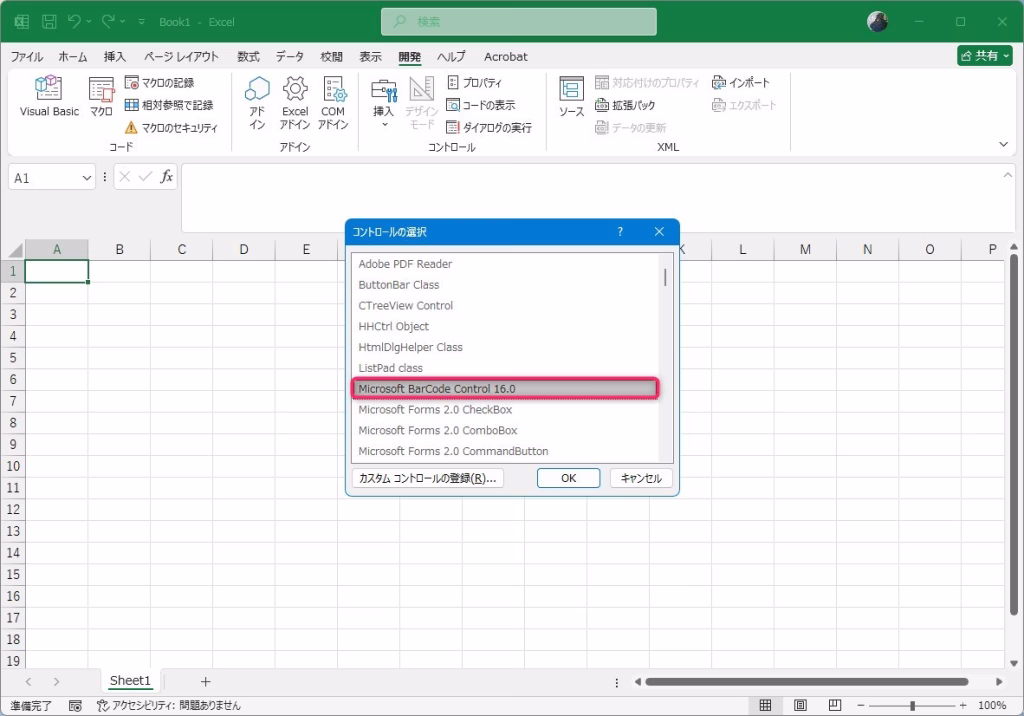
Task: Open the Visual Basic editor
Action: [49, 97]
